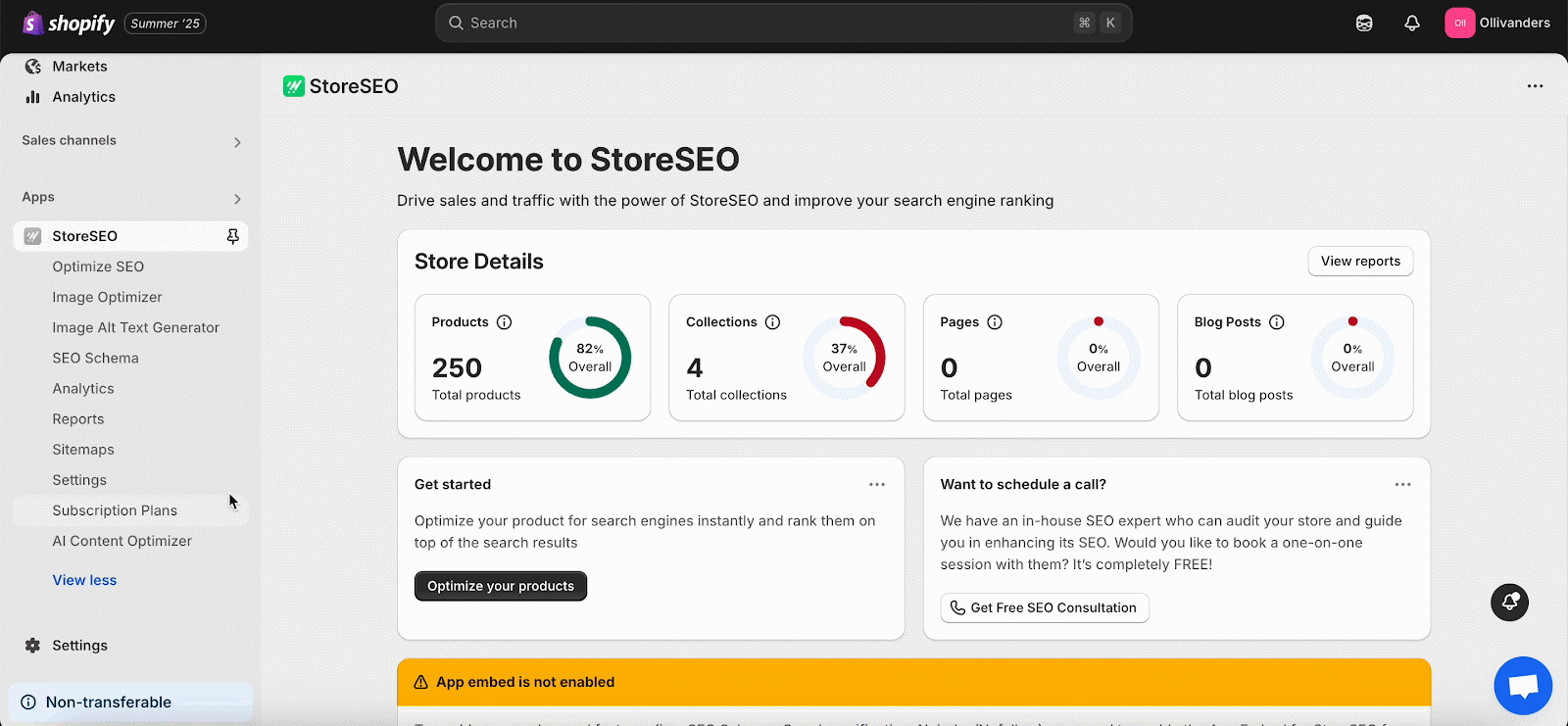
Task: Click the Summer '25 edition badge
Action: click(x=165, y=24)
